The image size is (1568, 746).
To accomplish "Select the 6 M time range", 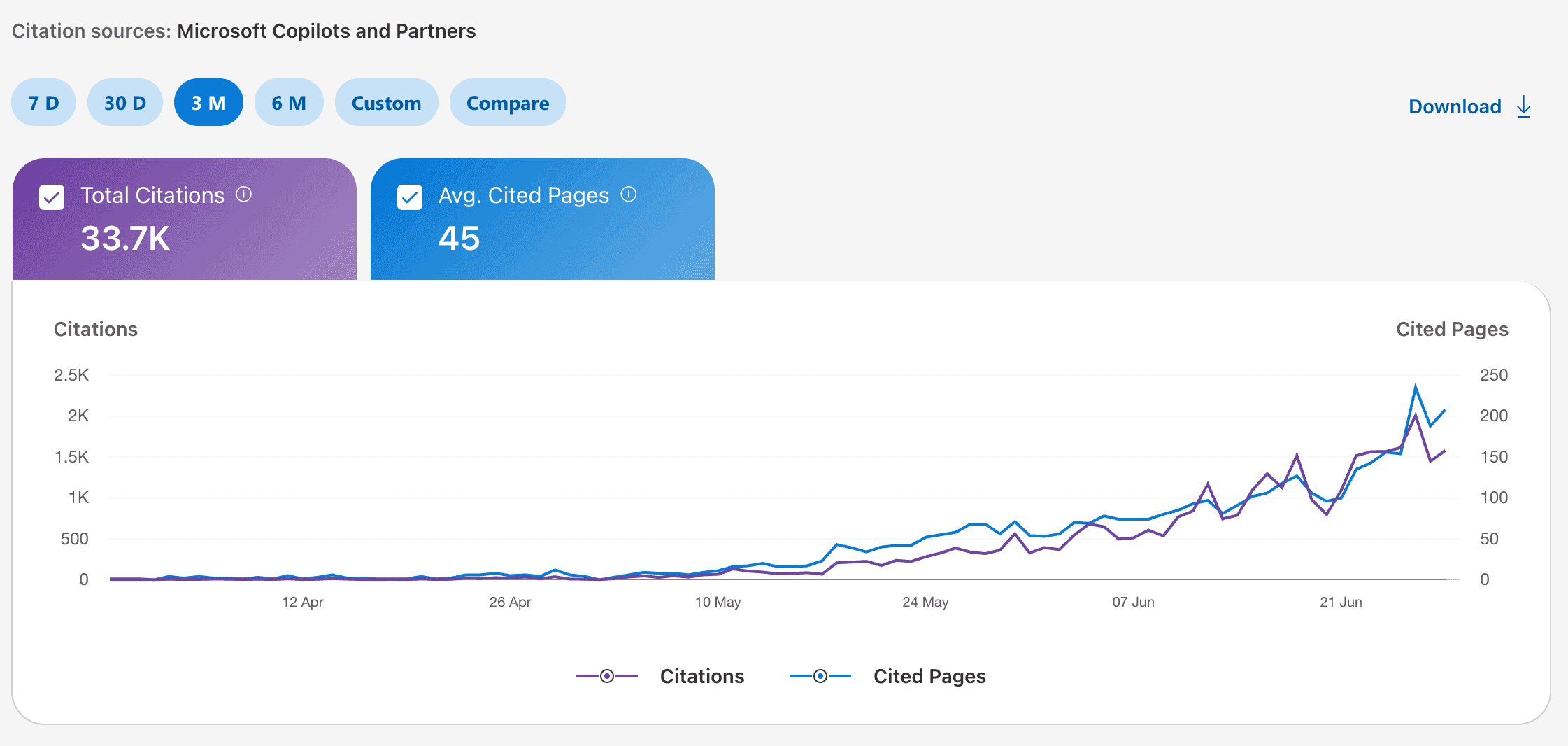I will click(289, 103).
